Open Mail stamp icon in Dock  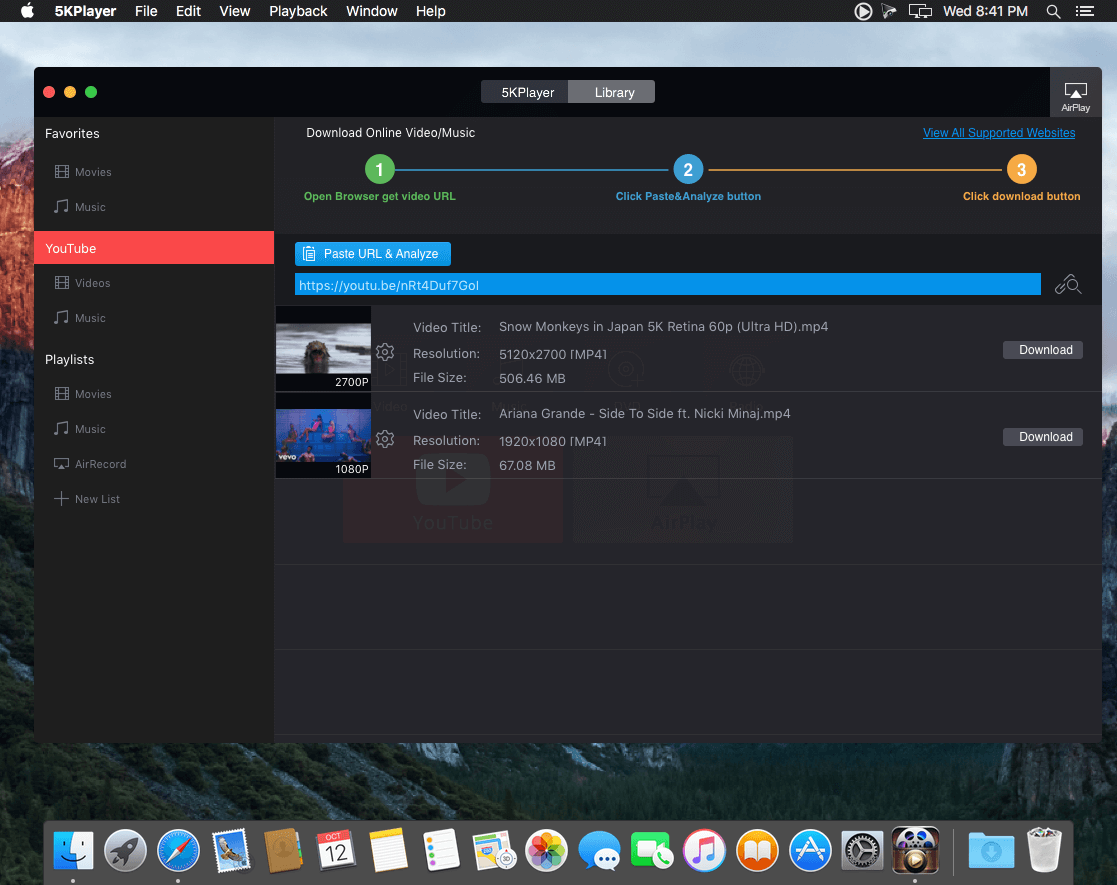pos(231,850)
